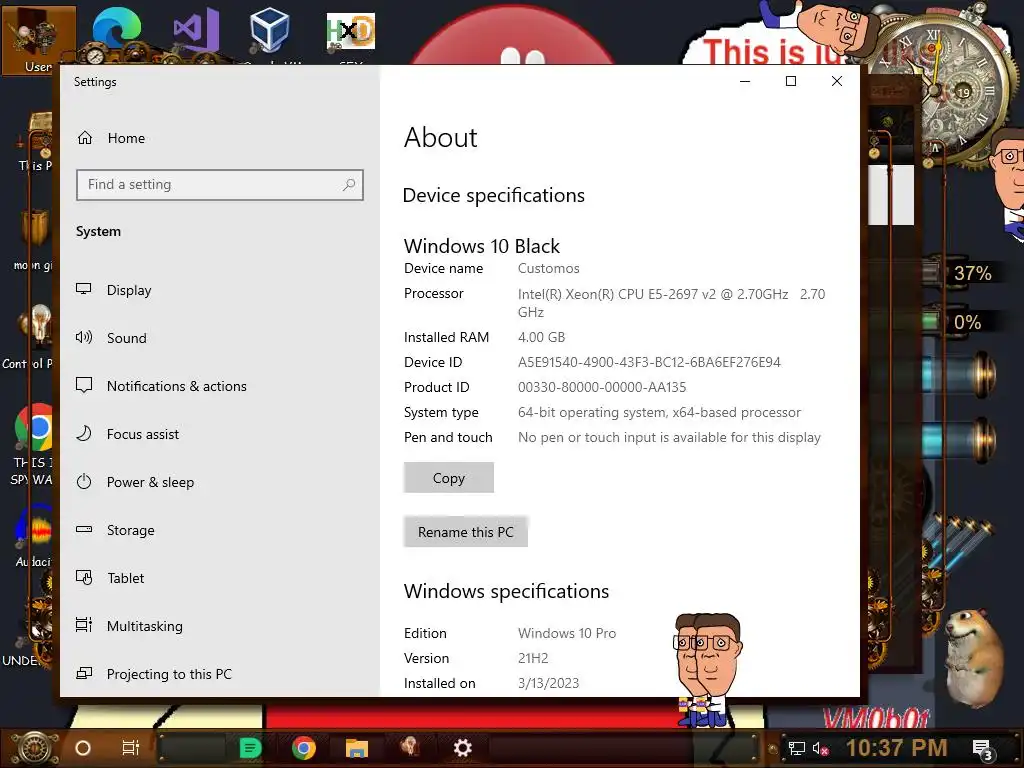This screenshot has width=1024, height=768.
Task: Click the Copy button under device specifications
Action: coord(449,478)
